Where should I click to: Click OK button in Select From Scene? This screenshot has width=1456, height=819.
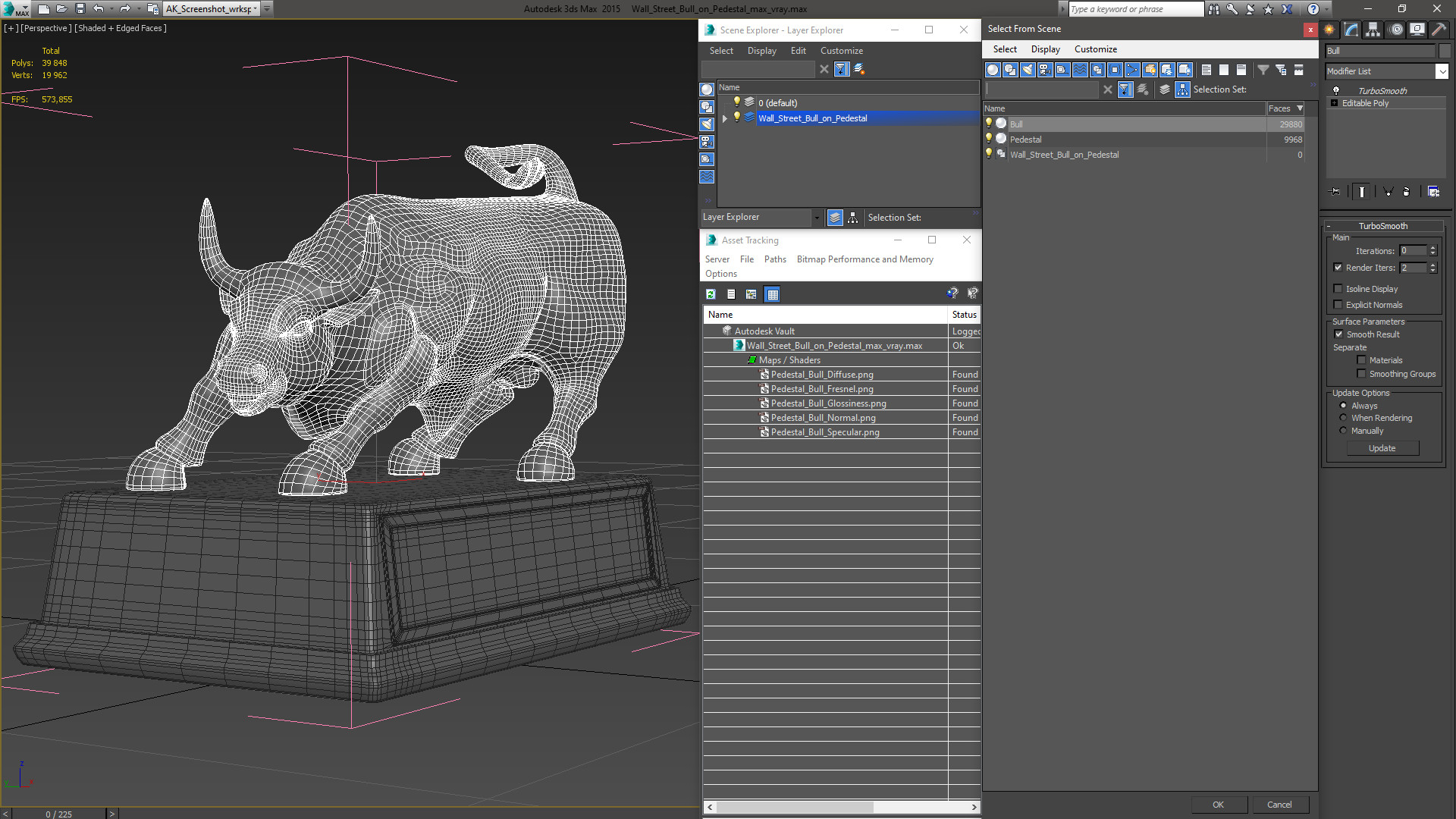pos(1218,805)
